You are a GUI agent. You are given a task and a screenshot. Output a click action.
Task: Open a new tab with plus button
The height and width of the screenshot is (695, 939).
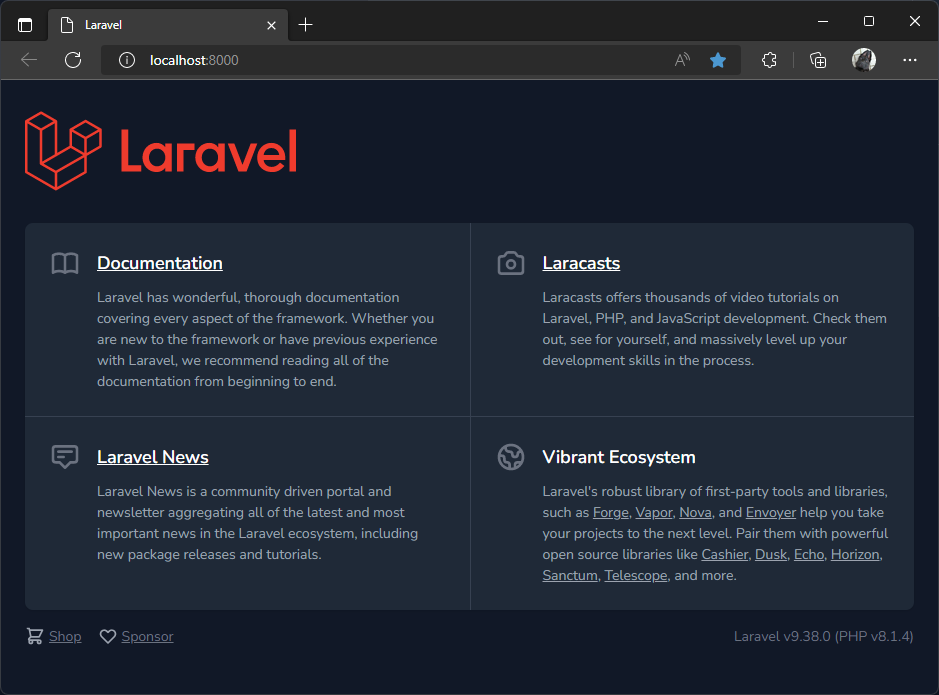[x=305, y=25]
